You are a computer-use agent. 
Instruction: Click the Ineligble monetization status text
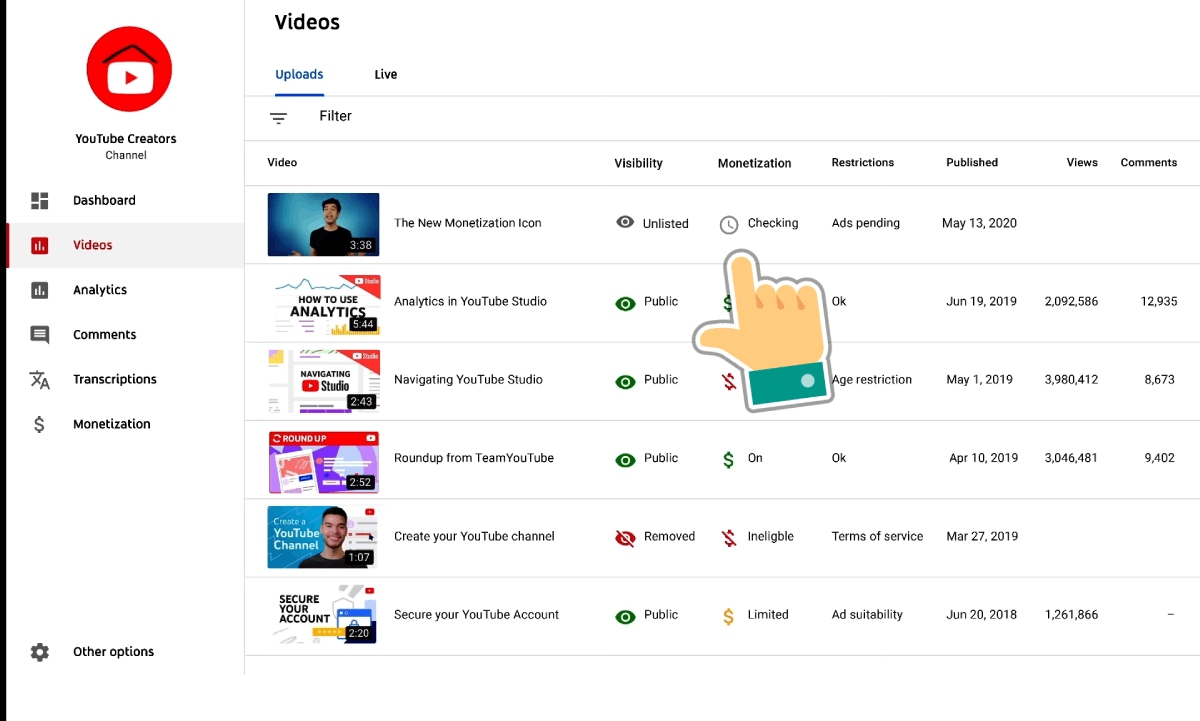coord(771,536)
